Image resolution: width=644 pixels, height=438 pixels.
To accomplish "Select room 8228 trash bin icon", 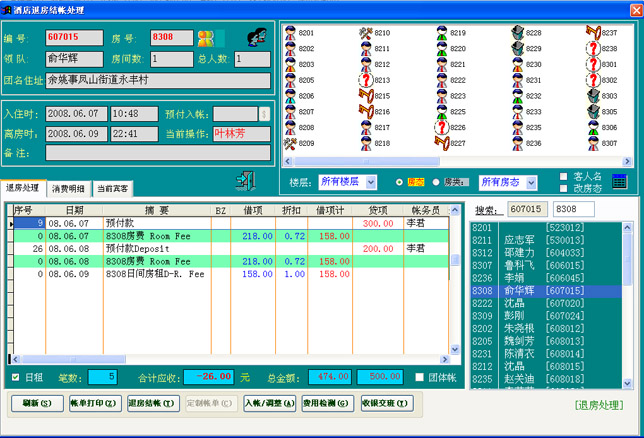I will (517, 33).
